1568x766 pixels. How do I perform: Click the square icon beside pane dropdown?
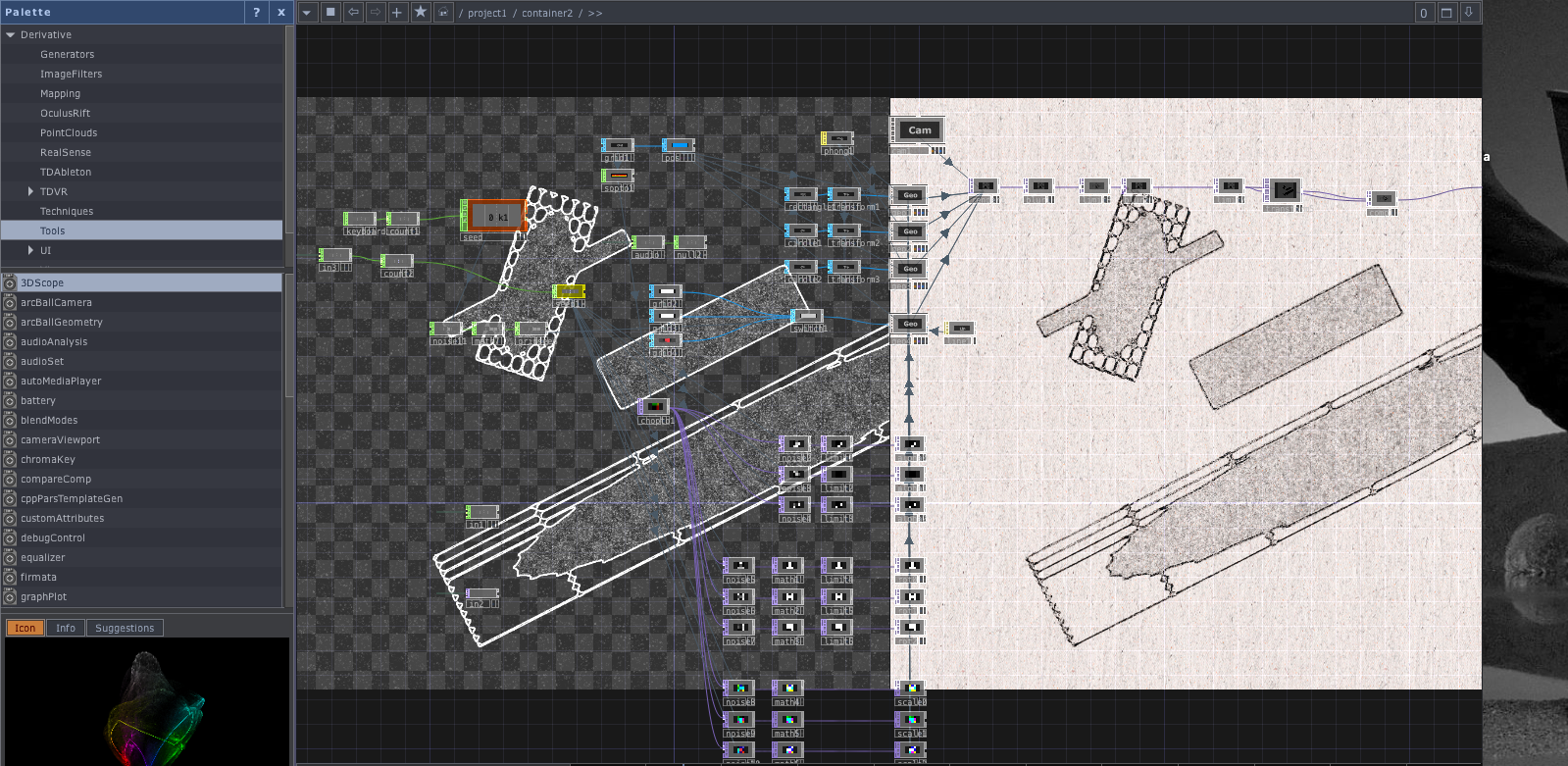click(330, 12)
